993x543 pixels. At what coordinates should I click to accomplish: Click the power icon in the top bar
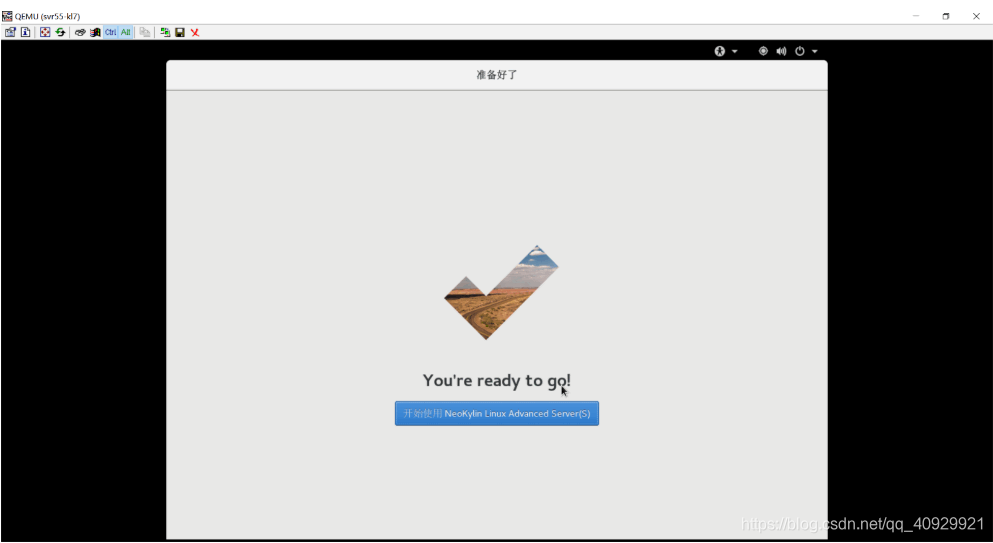coord(800,51)
